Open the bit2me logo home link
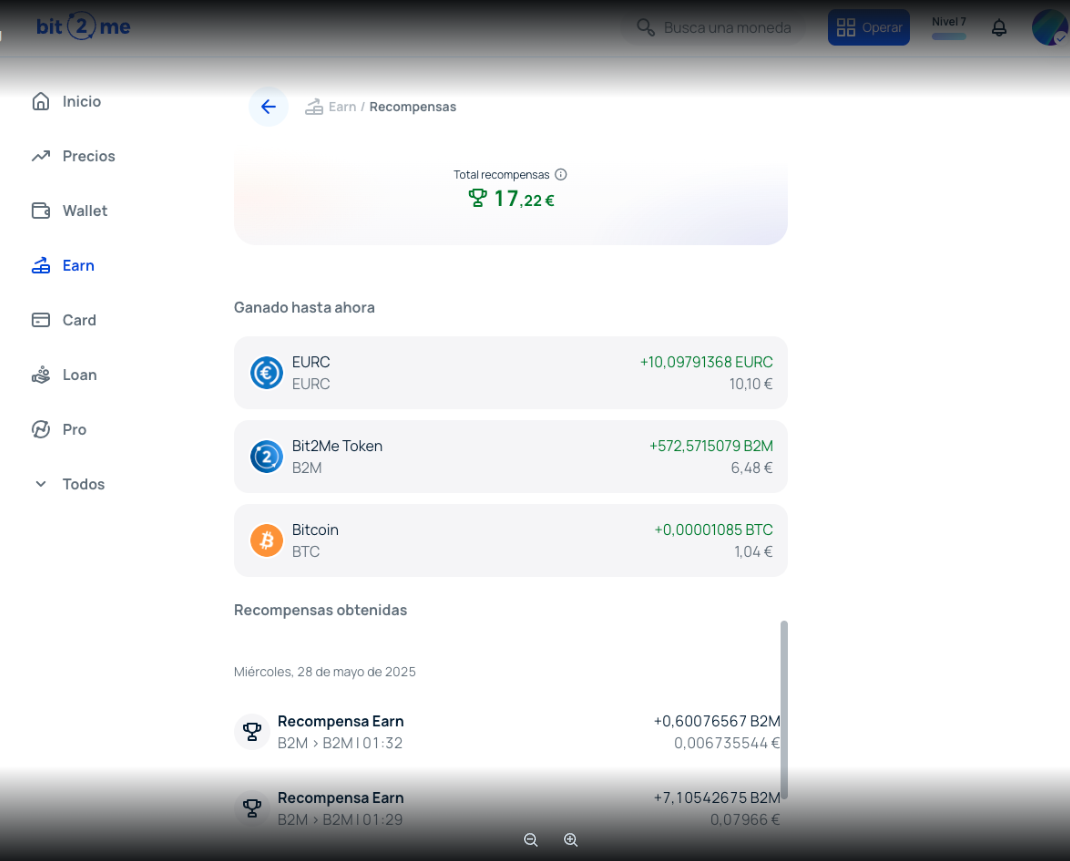This screenshot has height=861, width=1070. tap(83, 27)
